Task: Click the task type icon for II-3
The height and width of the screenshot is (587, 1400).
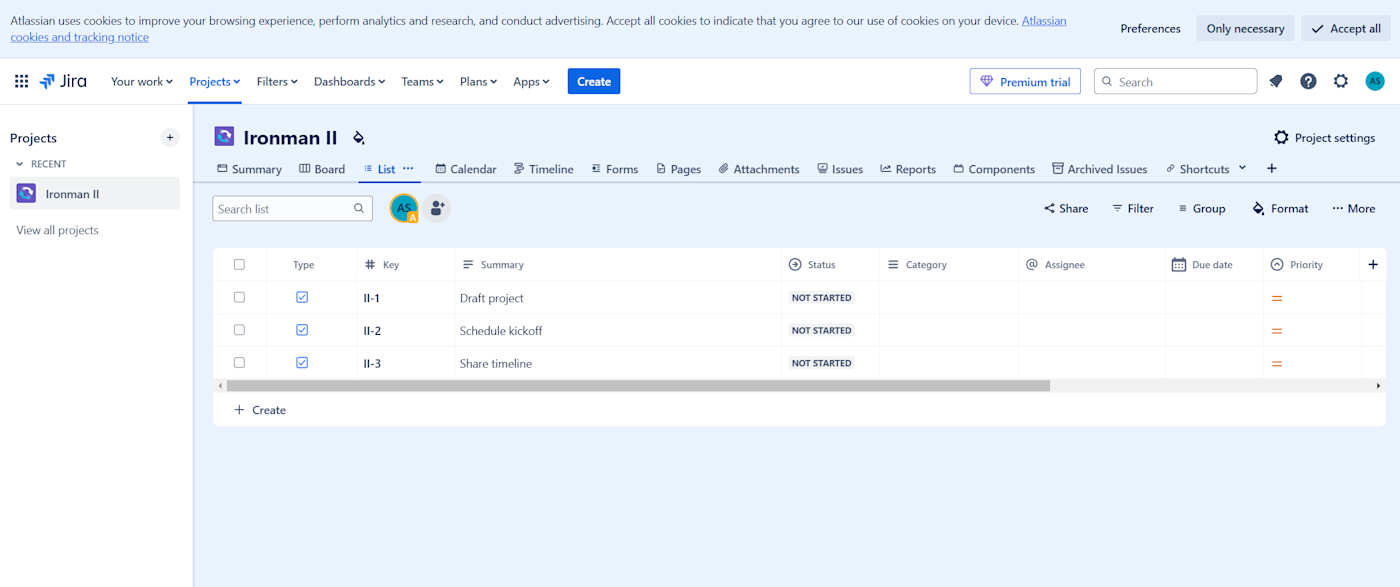Action: pyautogui.click(x=302, y=363)
